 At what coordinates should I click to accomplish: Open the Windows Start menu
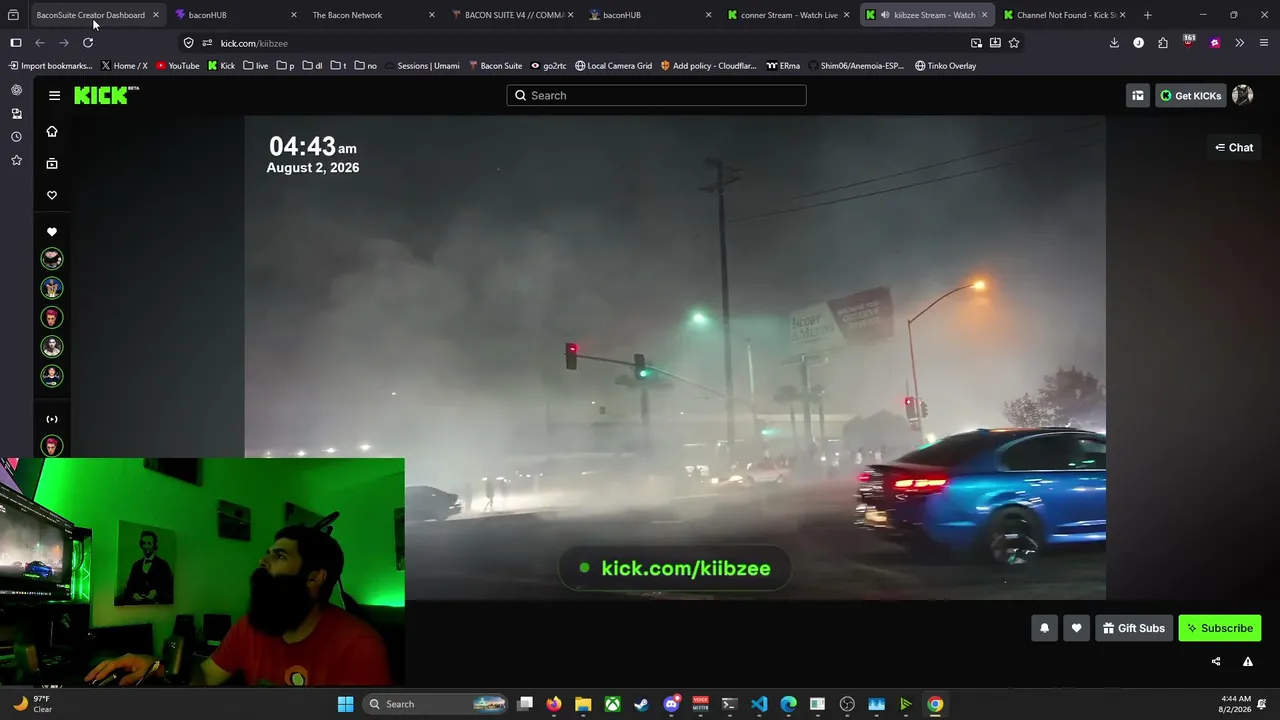(345, 704)
